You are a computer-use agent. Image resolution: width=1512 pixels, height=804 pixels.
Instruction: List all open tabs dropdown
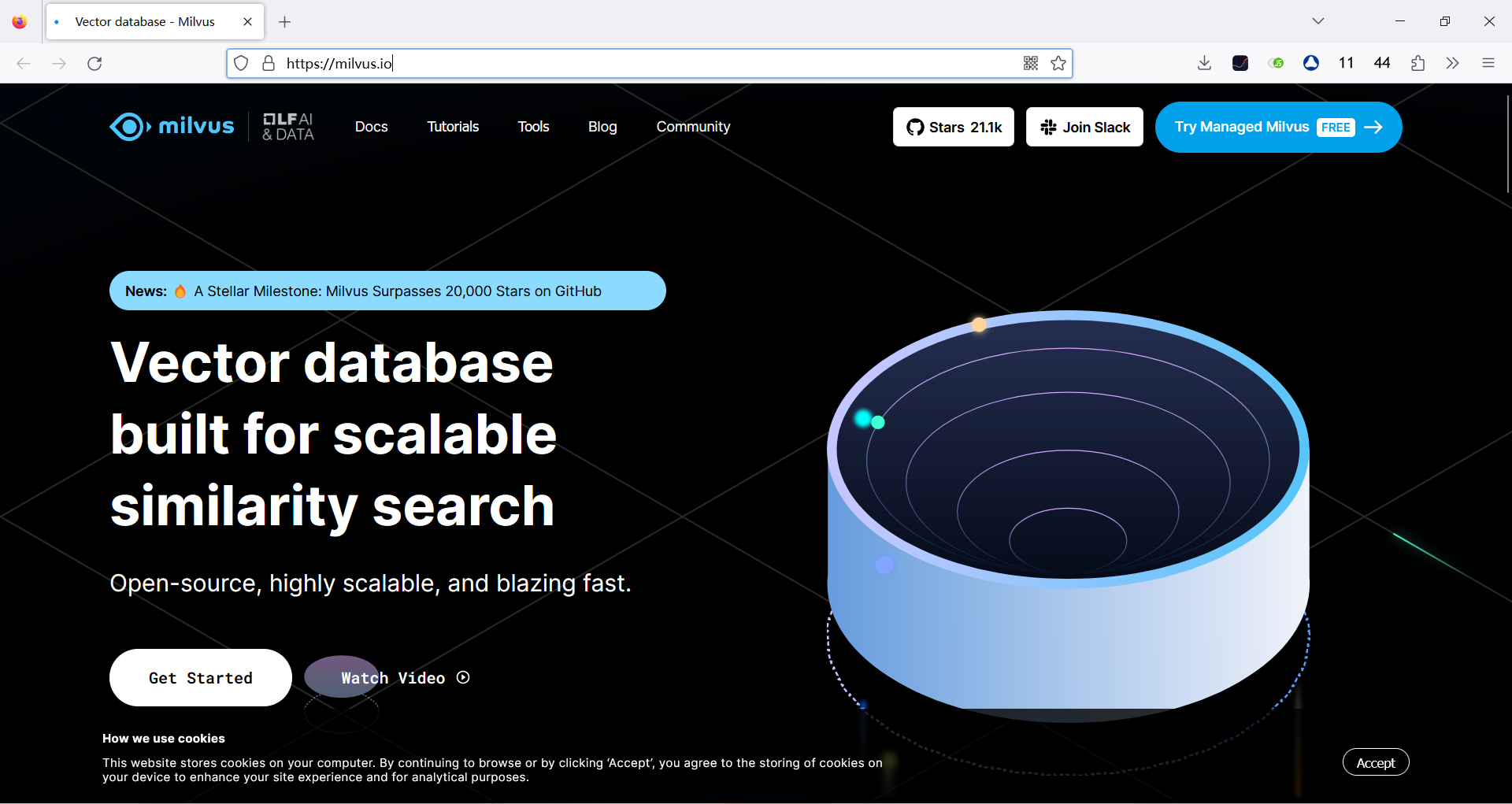click(1318, 21)
